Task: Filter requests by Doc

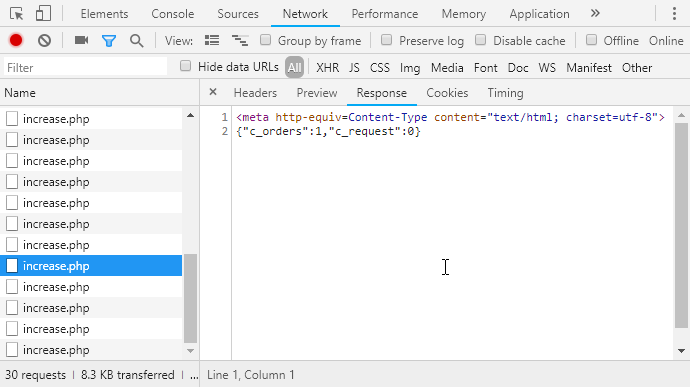Action: pyautogui.click(x=518, y=68)
